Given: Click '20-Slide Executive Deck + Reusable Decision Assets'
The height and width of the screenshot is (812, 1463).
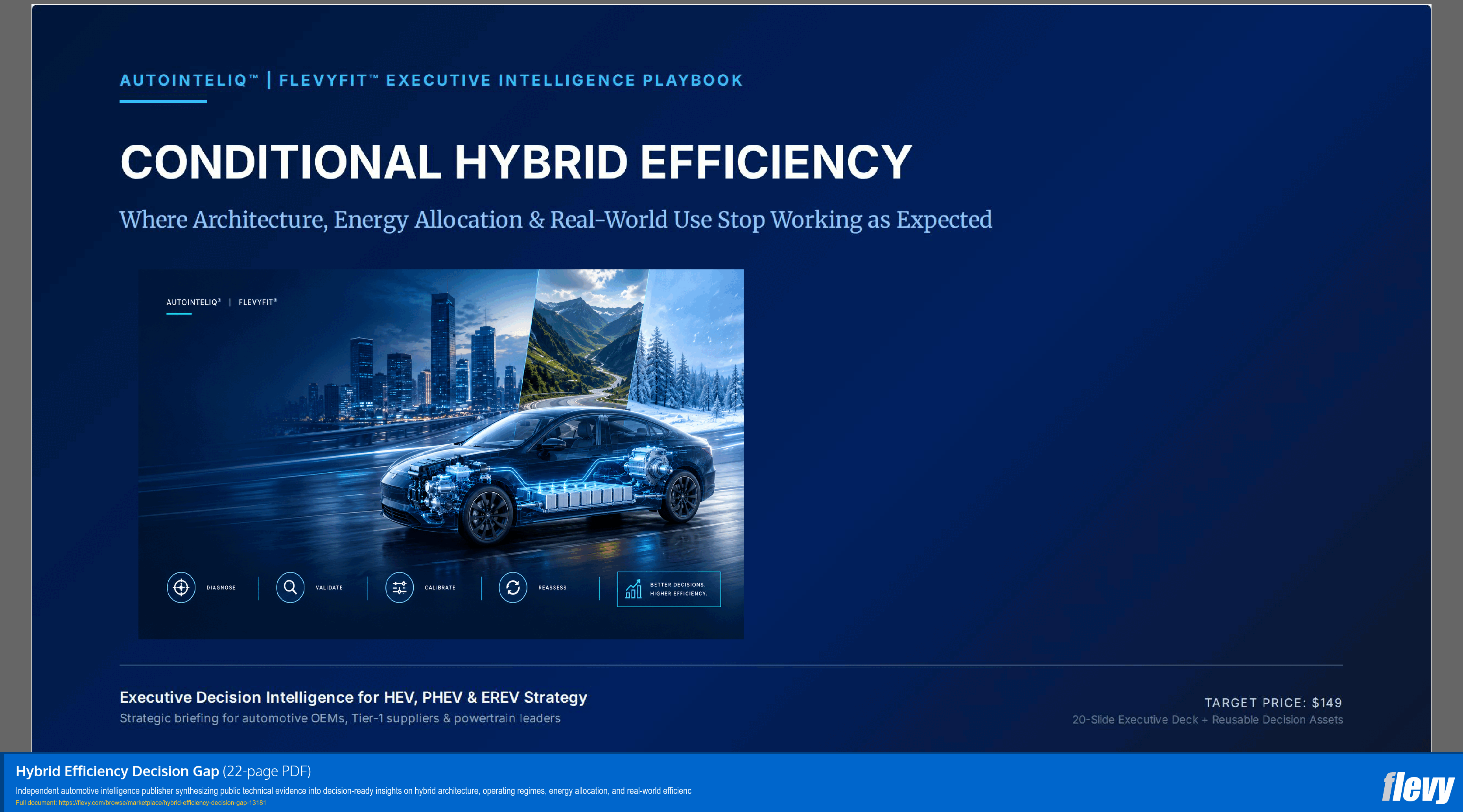Looking at the screenshot, I should (1207, 720).
